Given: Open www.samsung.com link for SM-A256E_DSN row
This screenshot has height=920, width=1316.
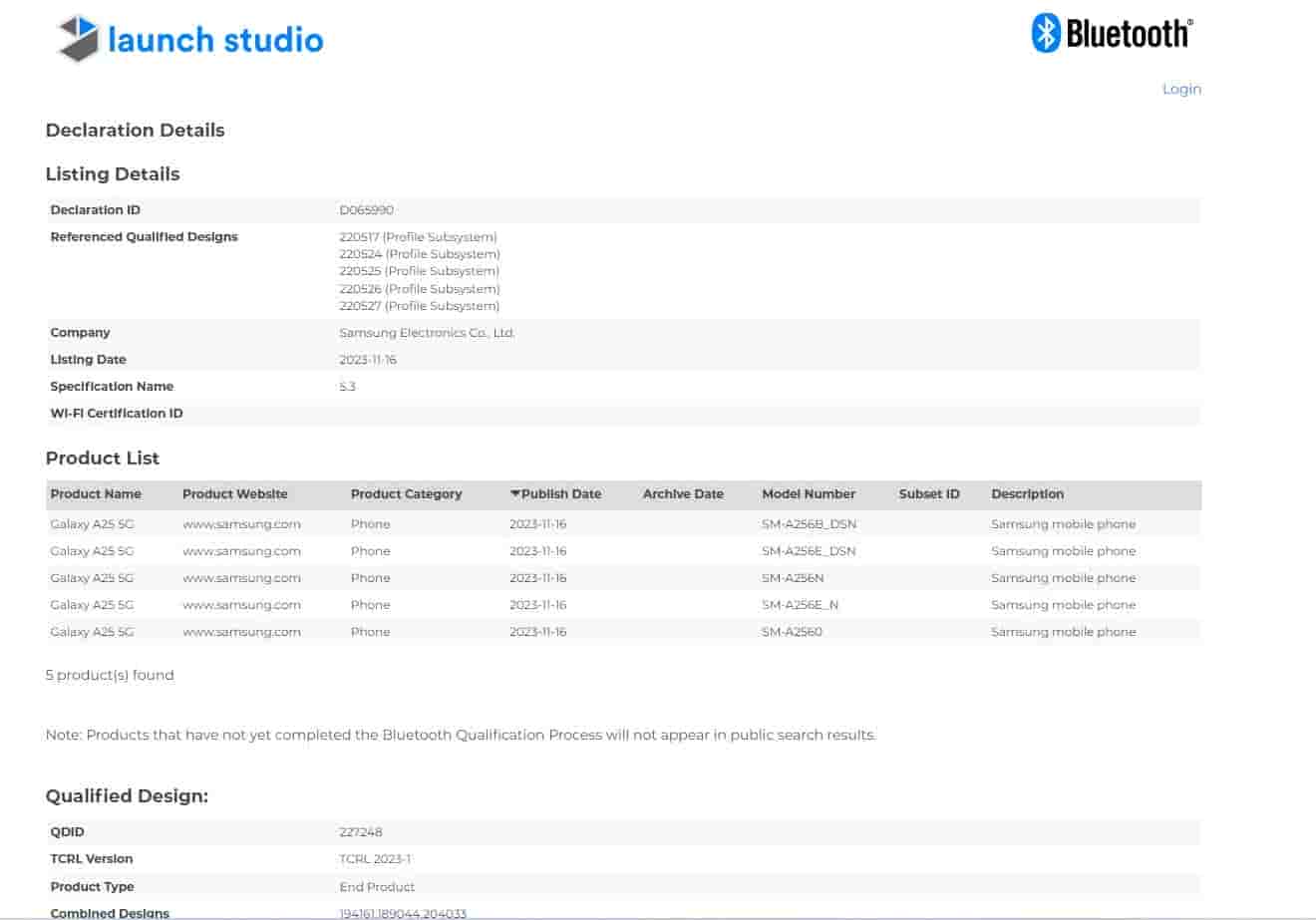Looking at the screenshot, I should point(241,551).
